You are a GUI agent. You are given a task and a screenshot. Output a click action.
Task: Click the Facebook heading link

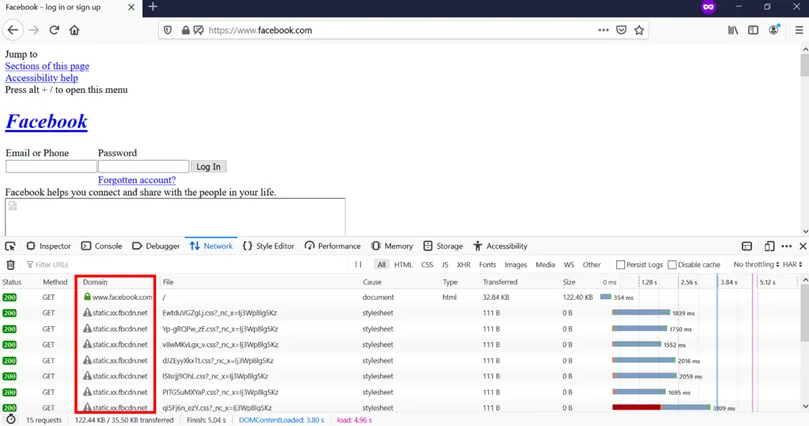[46, 122]
